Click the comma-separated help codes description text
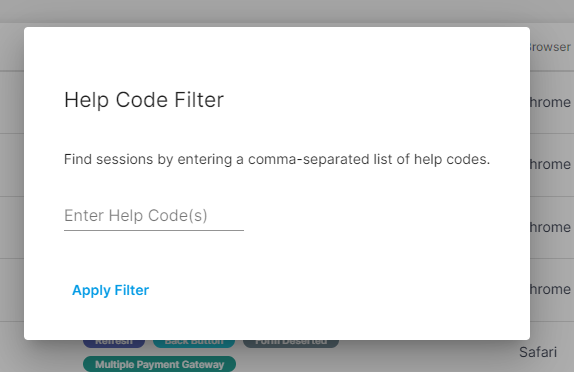The width and height of the screenshot is (574, 372). click(277, 159)
